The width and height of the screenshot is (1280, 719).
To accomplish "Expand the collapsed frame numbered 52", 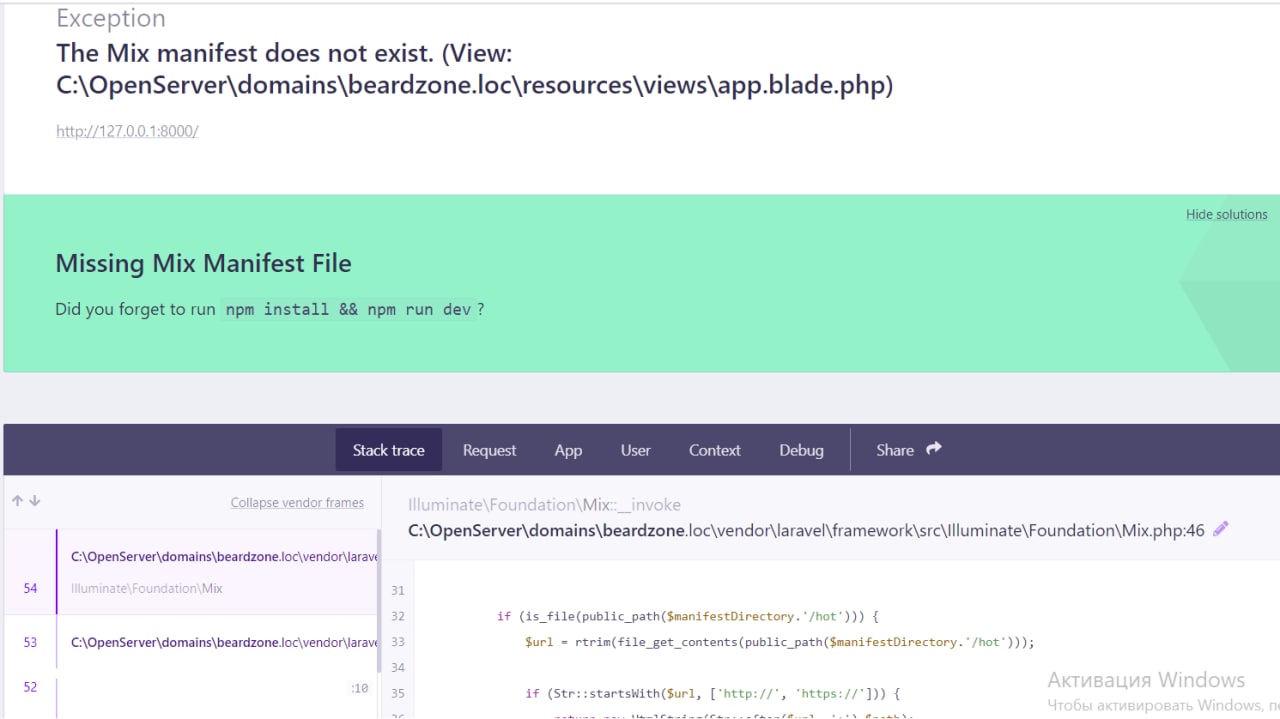I will (x=200, y=688).
